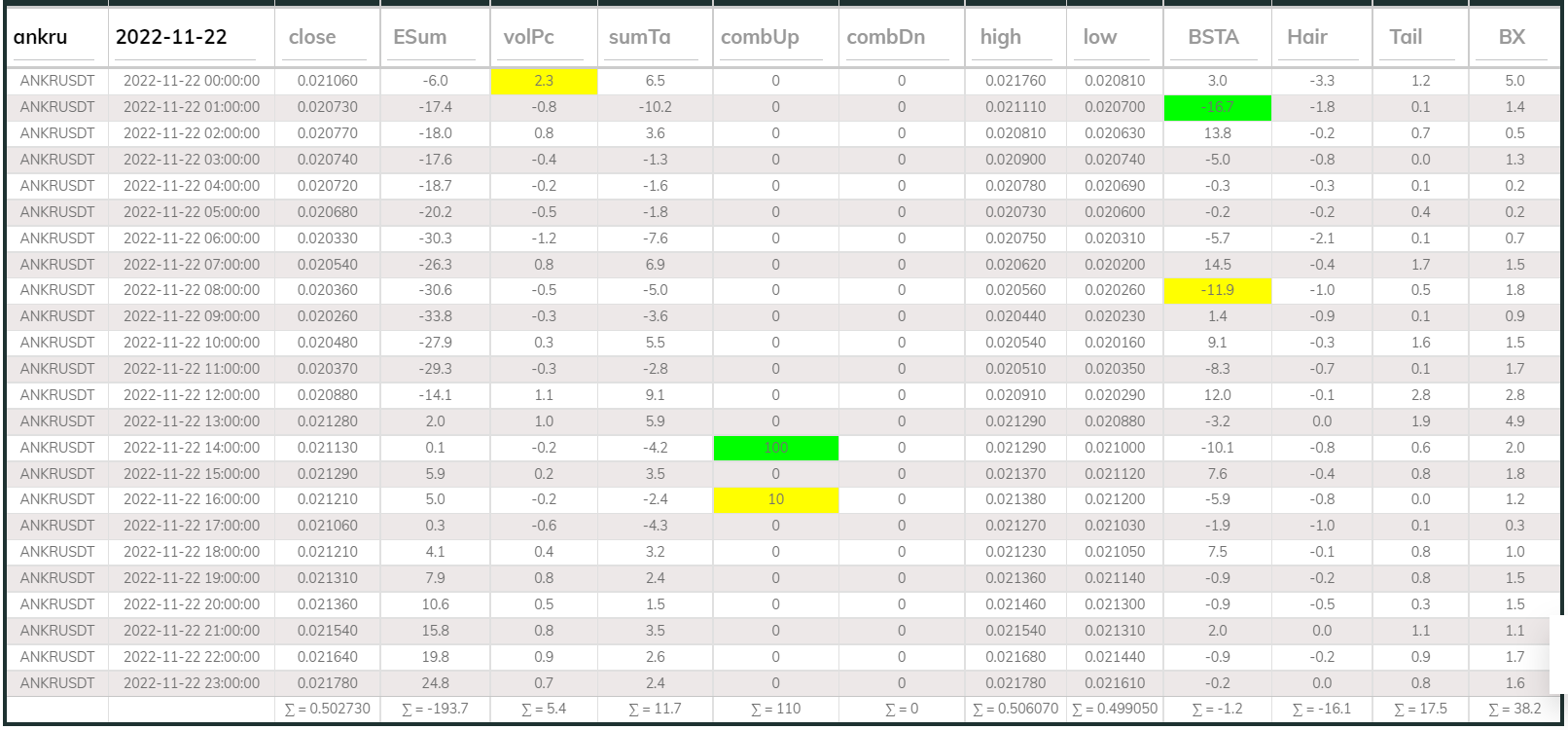Click the 2022-11-22 date filter field

(x=186, y=37)
